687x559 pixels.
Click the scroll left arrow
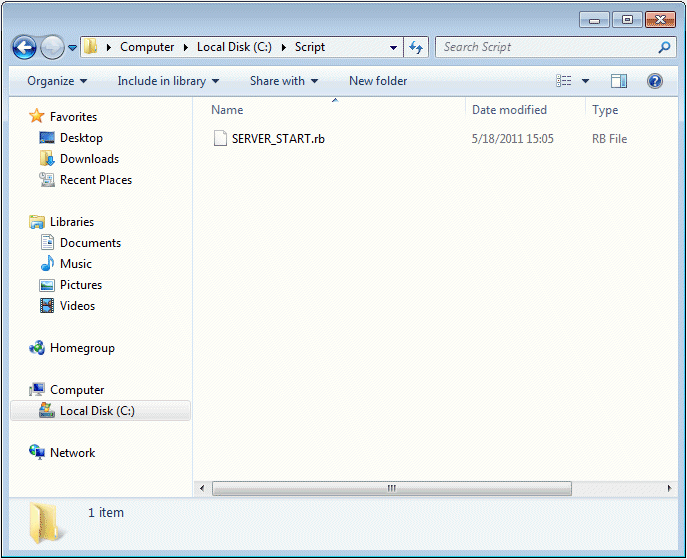pos(202,488)
